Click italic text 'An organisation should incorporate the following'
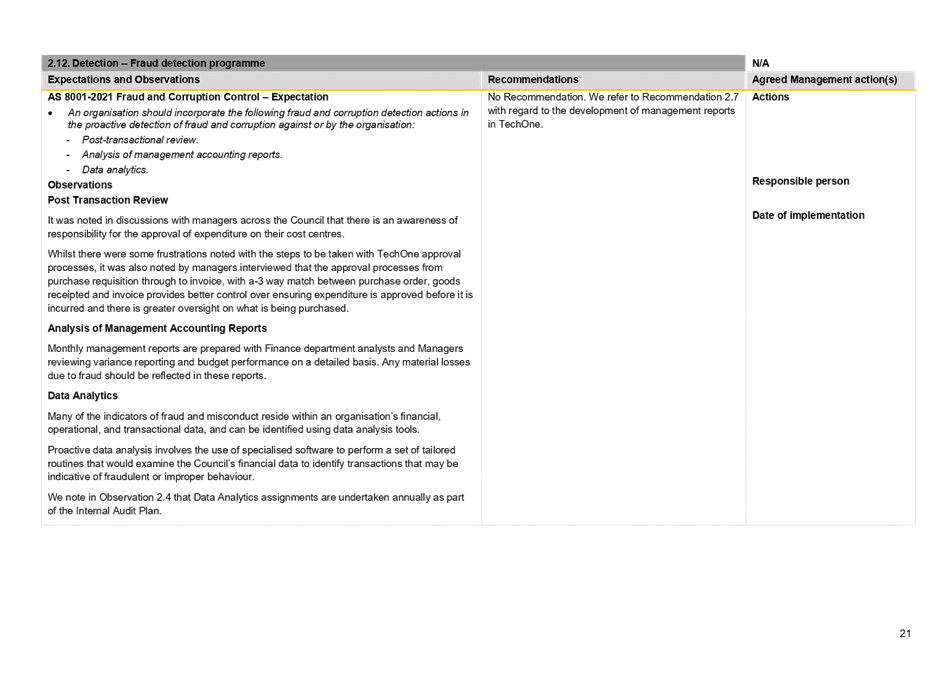This screenshot has width=952, height=674. coord(268,118)
